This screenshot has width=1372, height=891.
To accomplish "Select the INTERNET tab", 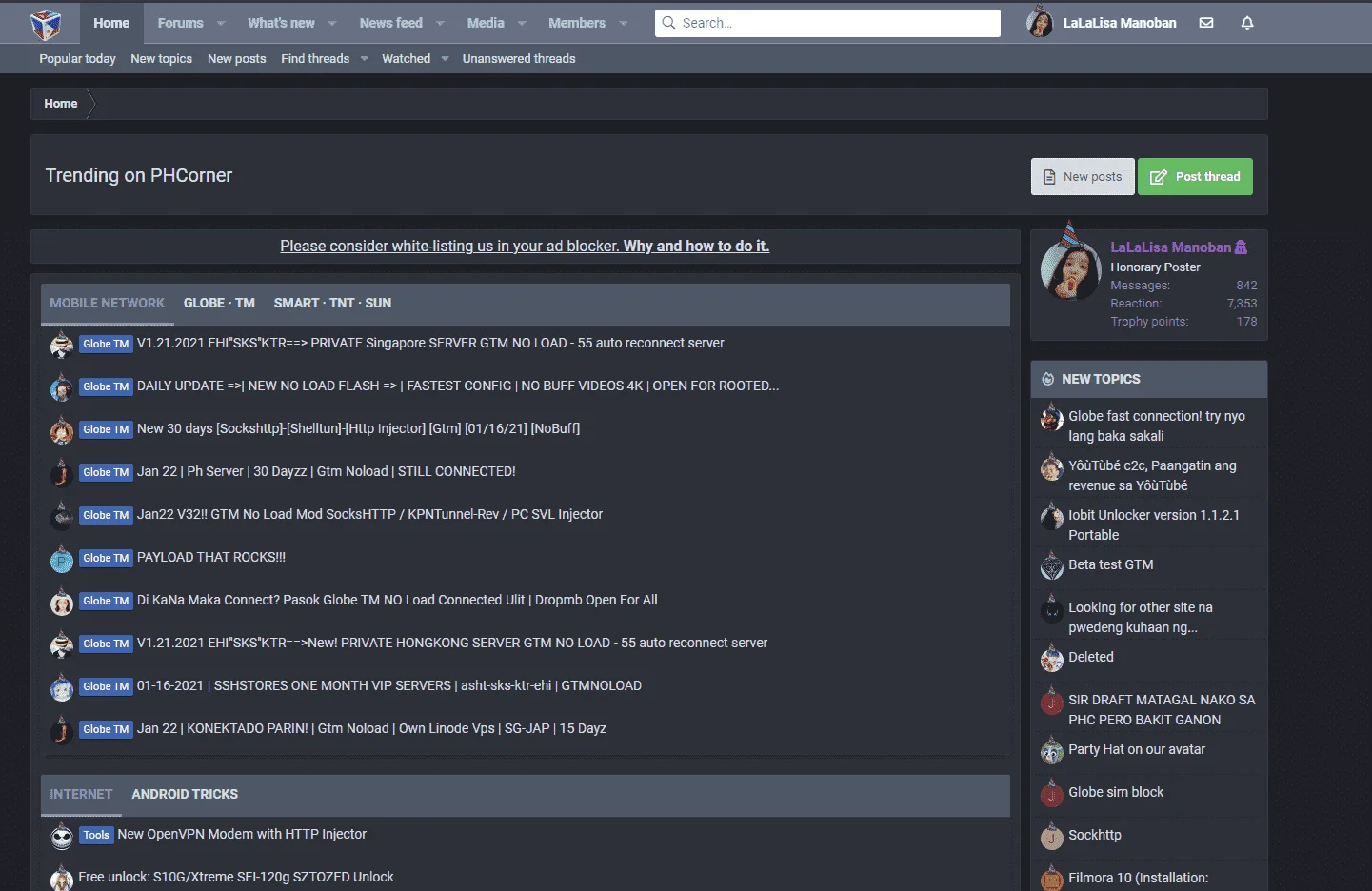I will [x=81, y=794].
